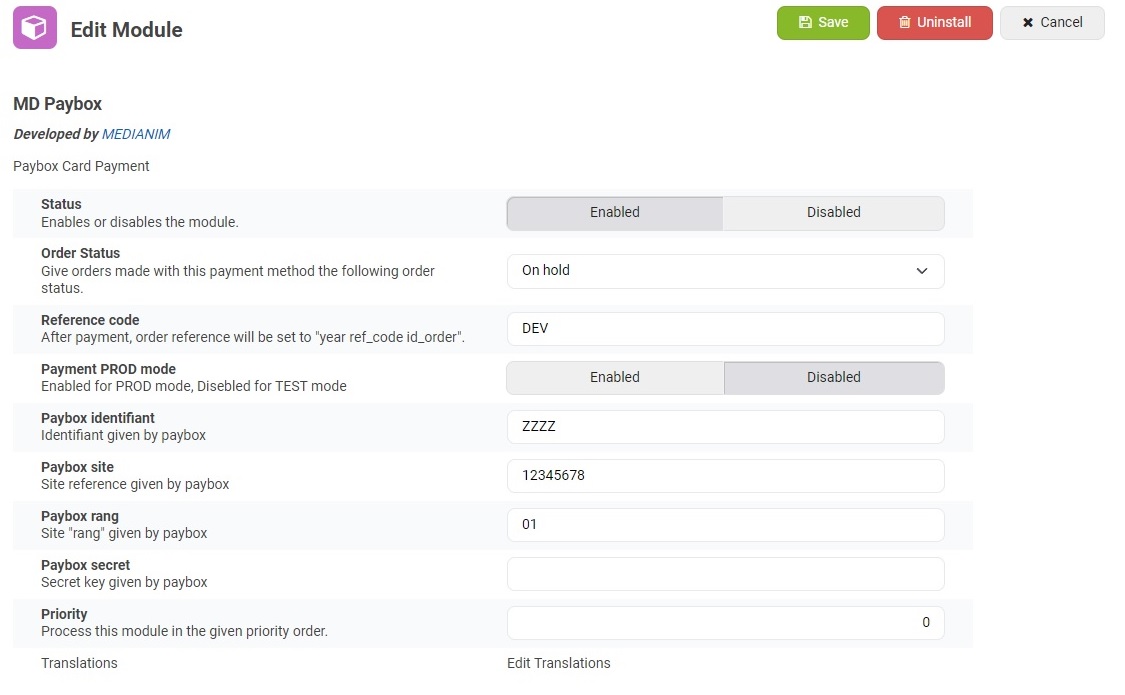Click the Uninstall button
Image resolution: width=1125 pixels, height=695 pixels.
point(934,23)
